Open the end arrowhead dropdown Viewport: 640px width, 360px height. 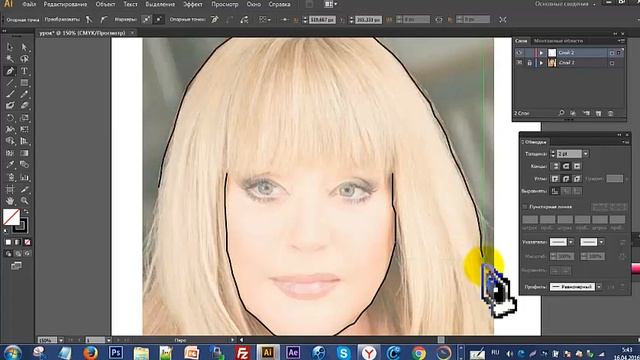pyautogui.click(x=601, y=242)
